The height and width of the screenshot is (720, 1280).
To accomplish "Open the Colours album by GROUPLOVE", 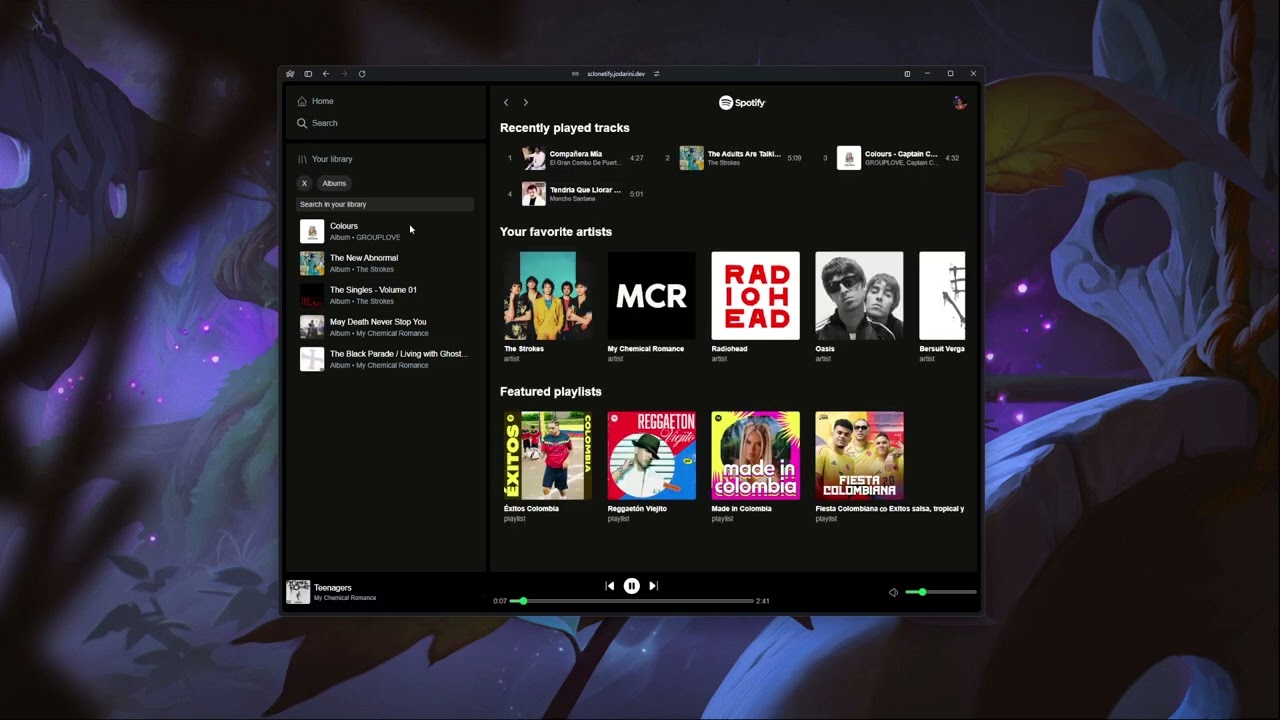I will click(x=385, y=231).
